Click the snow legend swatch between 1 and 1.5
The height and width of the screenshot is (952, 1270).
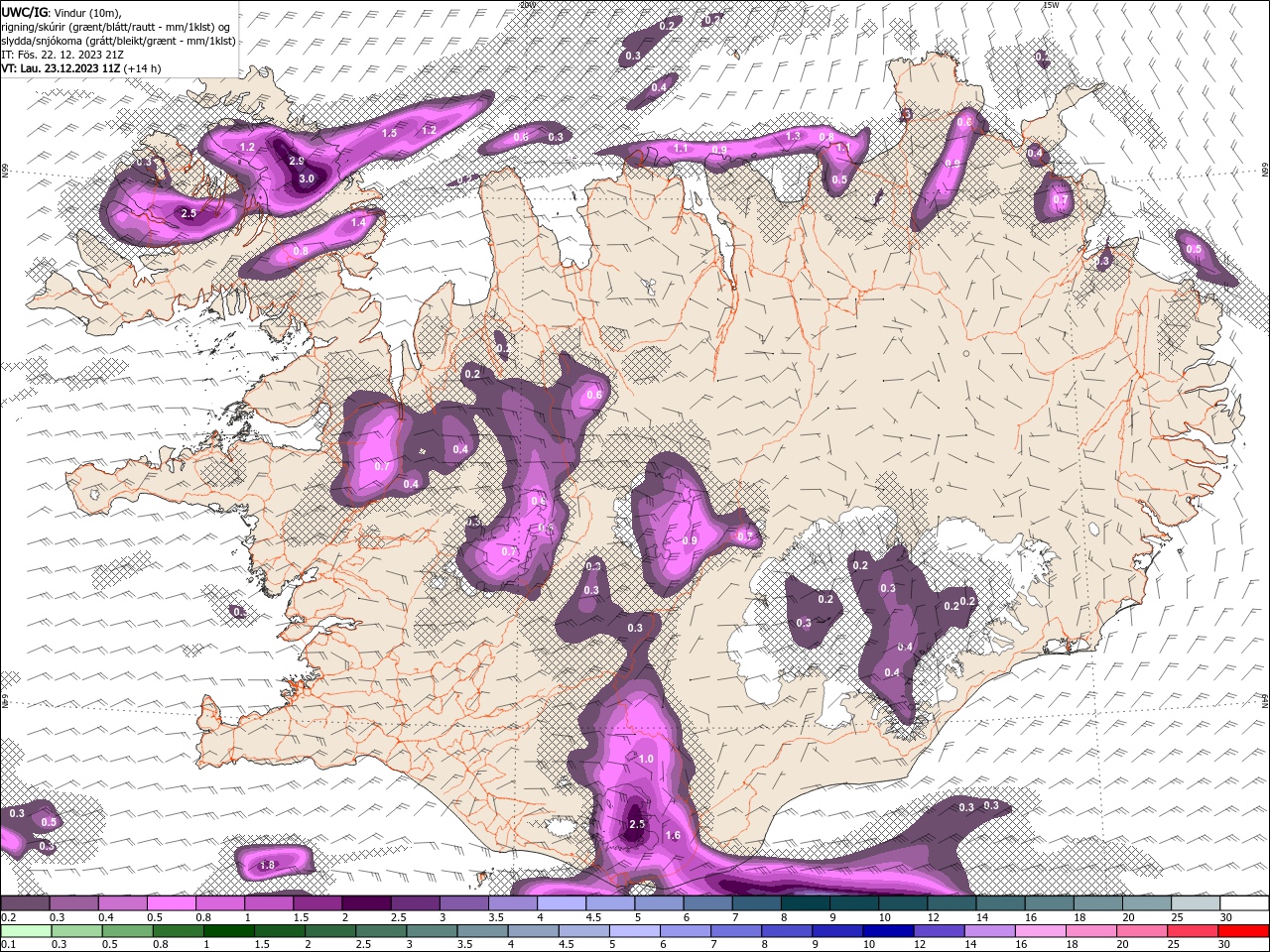[x=269, y=903]
